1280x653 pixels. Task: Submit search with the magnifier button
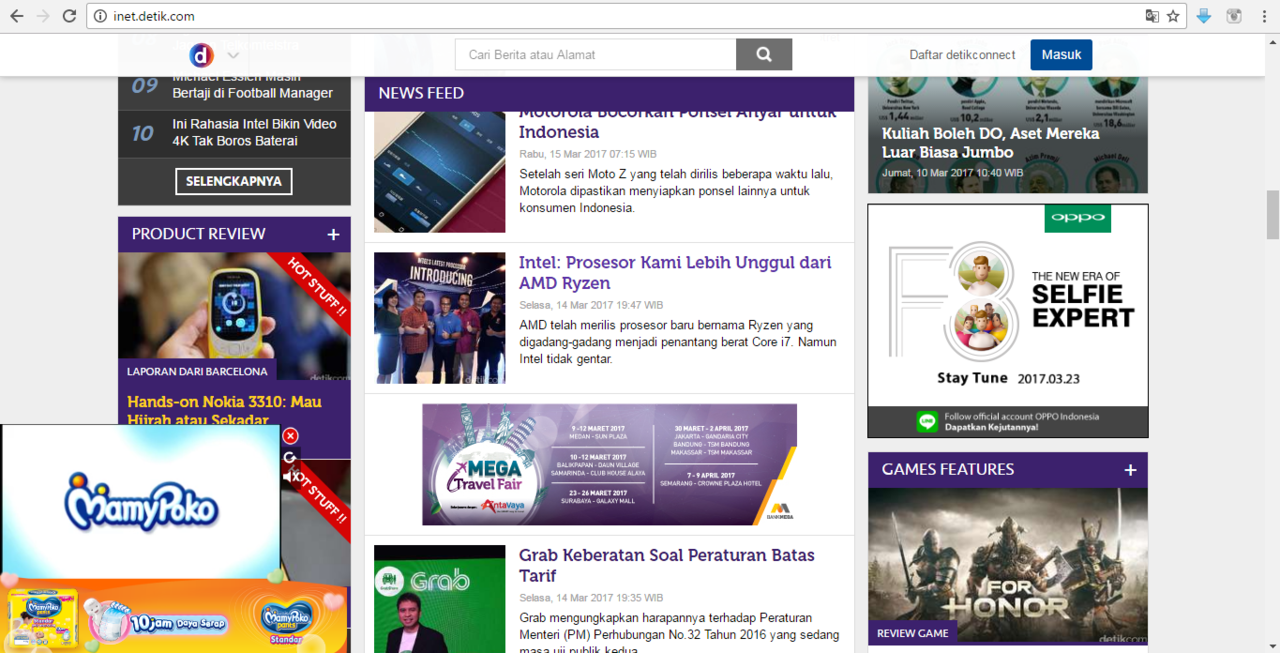[764, 55]
